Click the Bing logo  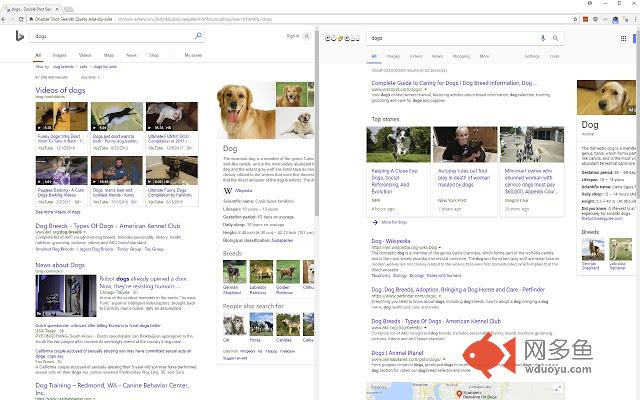click(19, 36)
